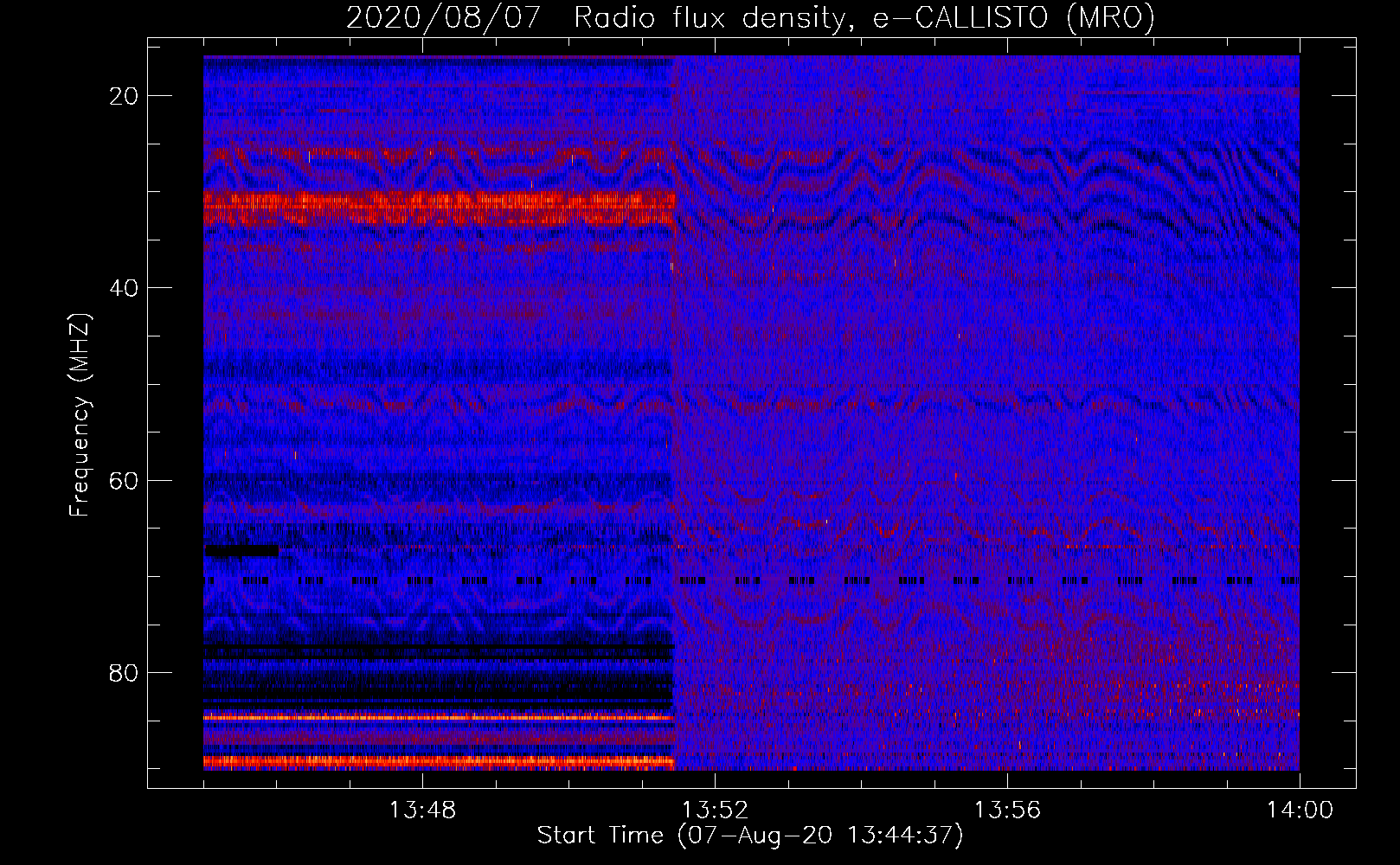Click the 'Frequency (MHZ)' axis label
1400x865 pixels.
point(80,415)
